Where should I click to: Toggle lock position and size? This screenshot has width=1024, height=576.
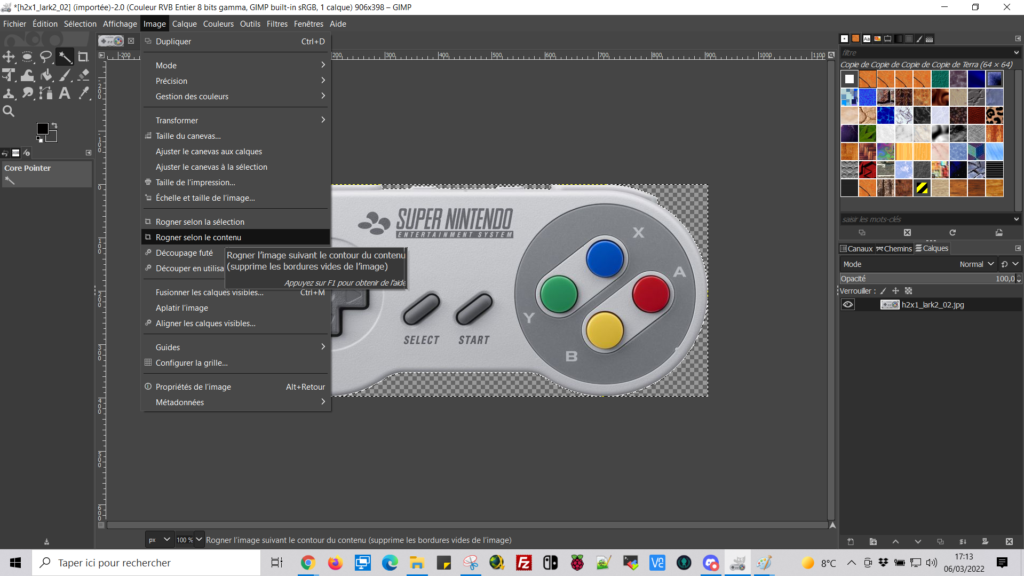[895, 291]
